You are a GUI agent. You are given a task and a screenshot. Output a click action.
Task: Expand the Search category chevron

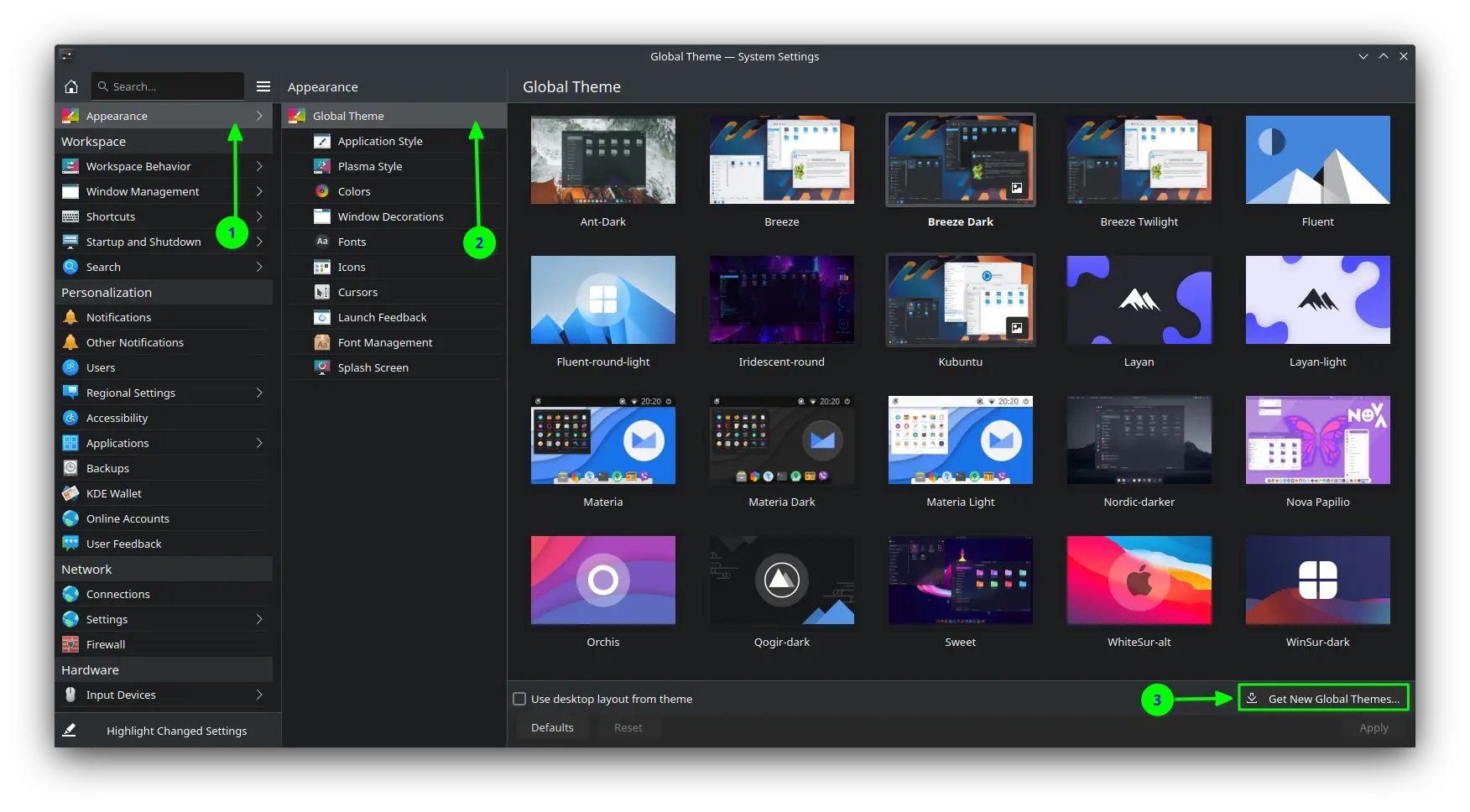259,267
